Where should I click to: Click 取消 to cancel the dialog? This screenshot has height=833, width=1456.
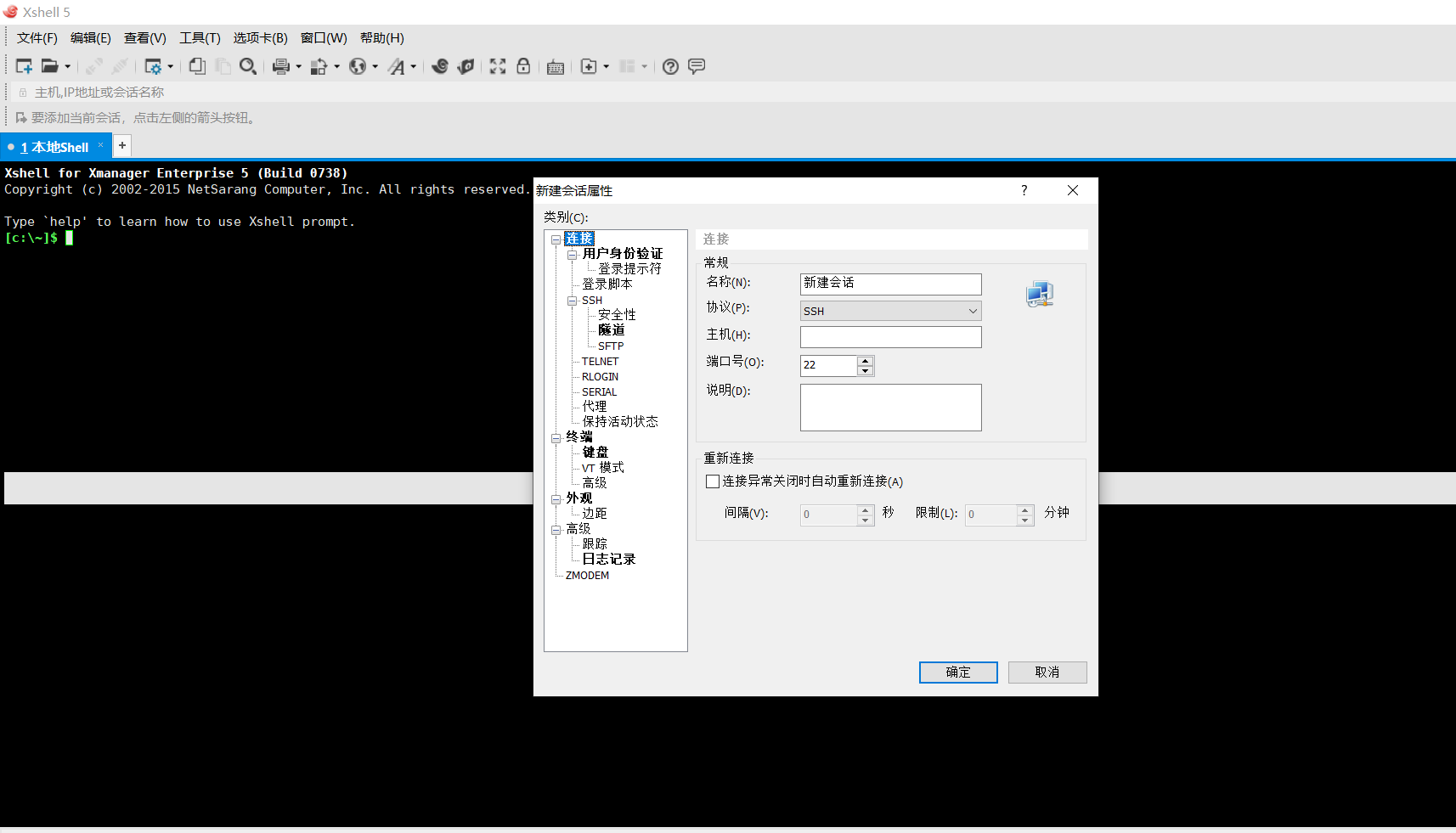pyautogui.click(x=1047, y=673)
